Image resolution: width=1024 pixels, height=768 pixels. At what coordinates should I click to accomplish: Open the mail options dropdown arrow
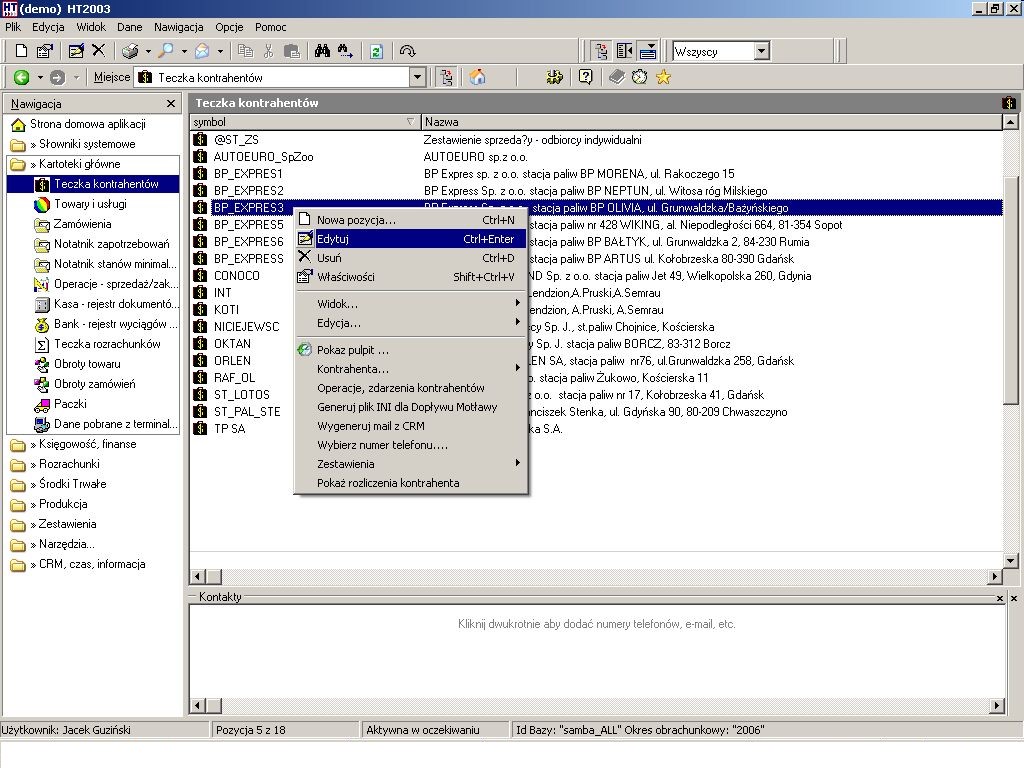point(220,51)
